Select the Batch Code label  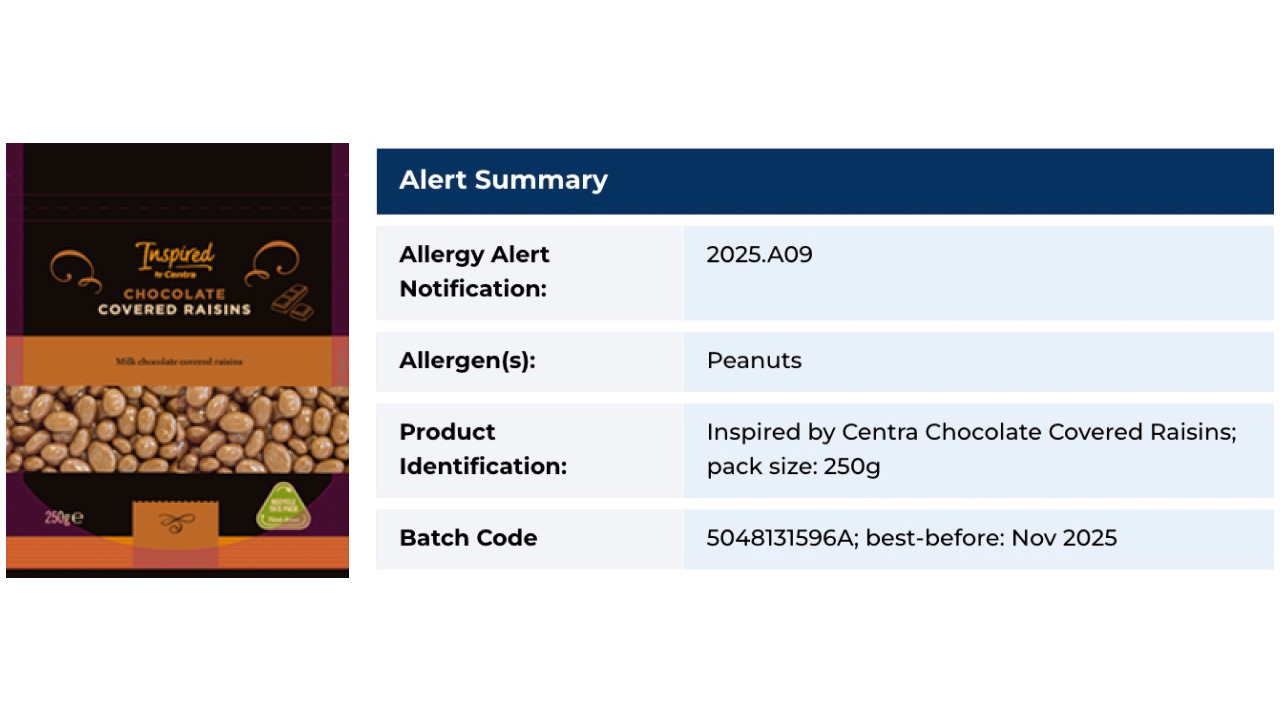468,538
